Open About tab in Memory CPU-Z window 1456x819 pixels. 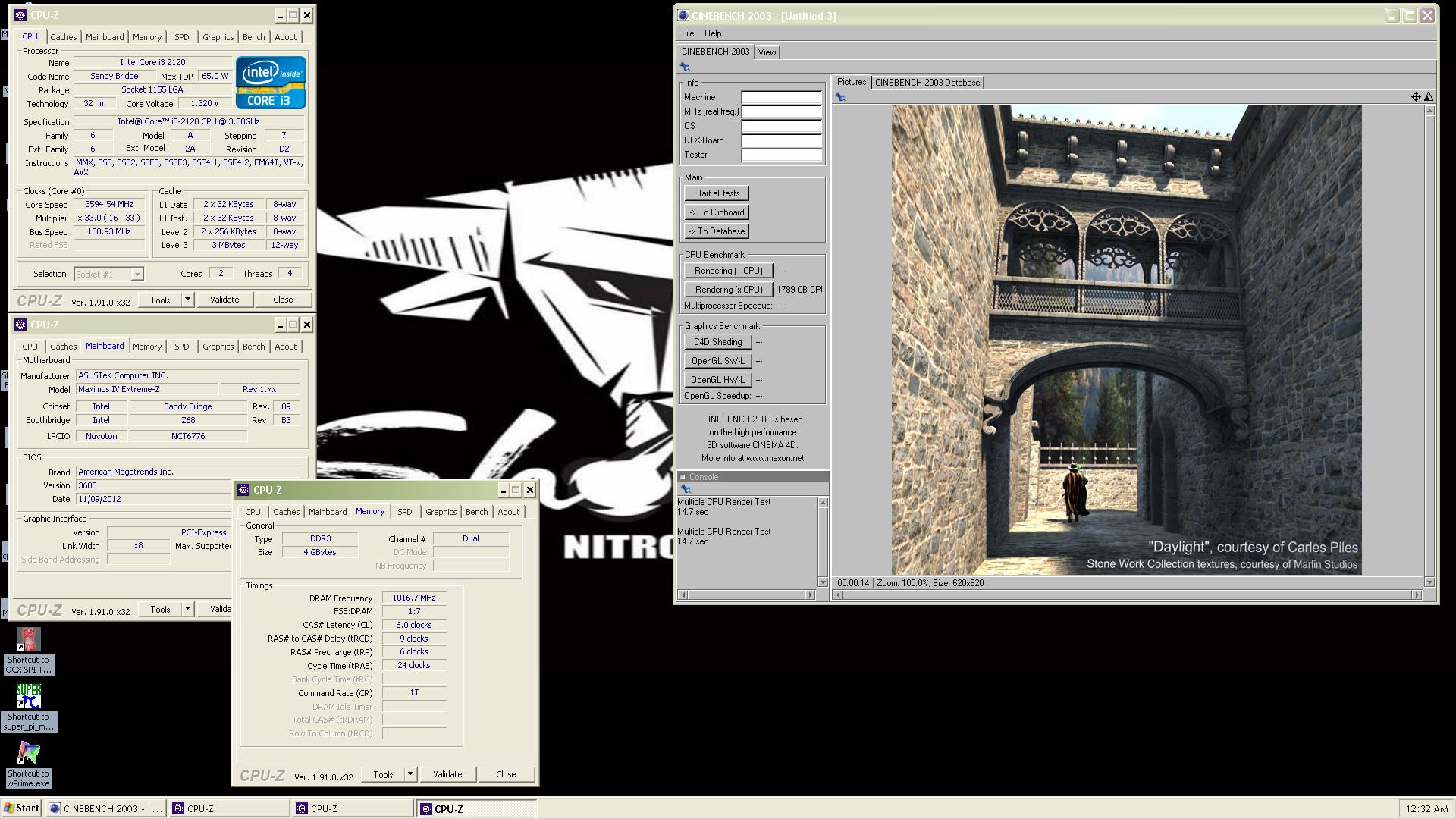tap(509, 512)
